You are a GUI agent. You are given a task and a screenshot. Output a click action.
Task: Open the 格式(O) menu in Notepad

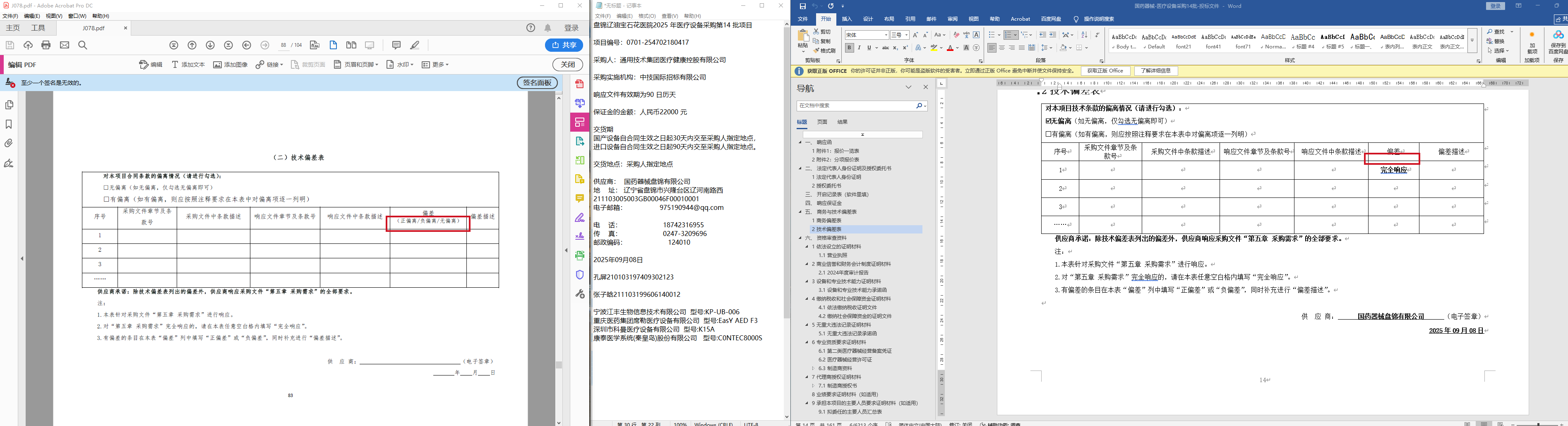647,17
